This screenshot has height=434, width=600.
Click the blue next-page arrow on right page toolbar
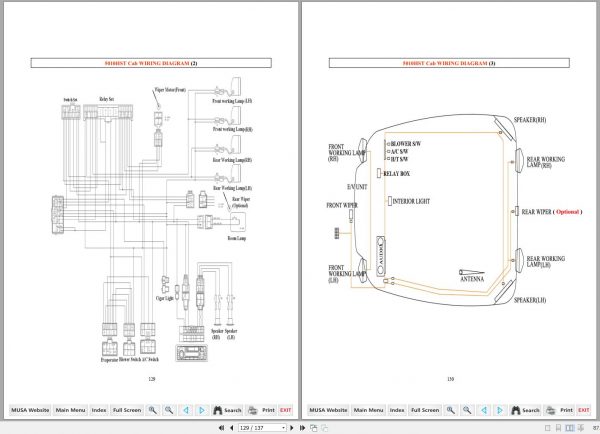point(500,410)
